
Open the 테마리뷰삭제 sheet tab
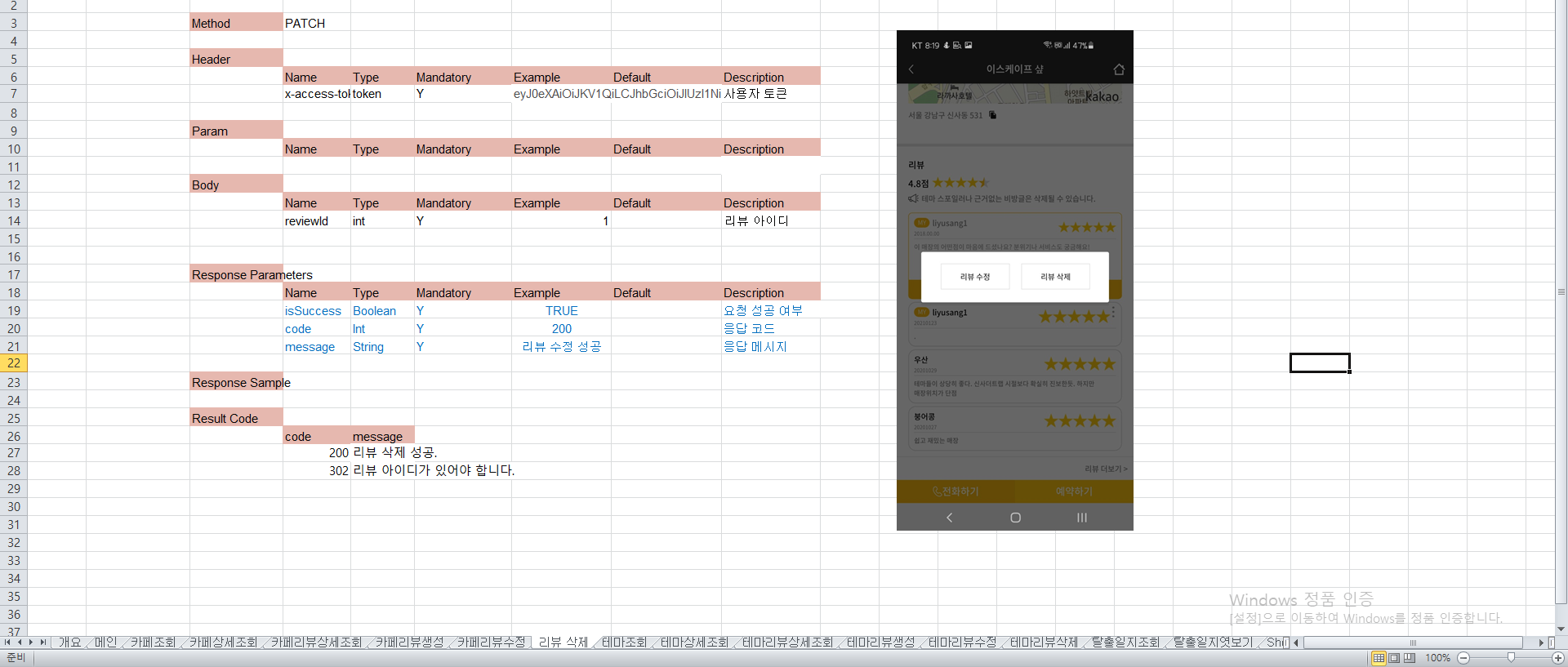(x=1044, y=643)
